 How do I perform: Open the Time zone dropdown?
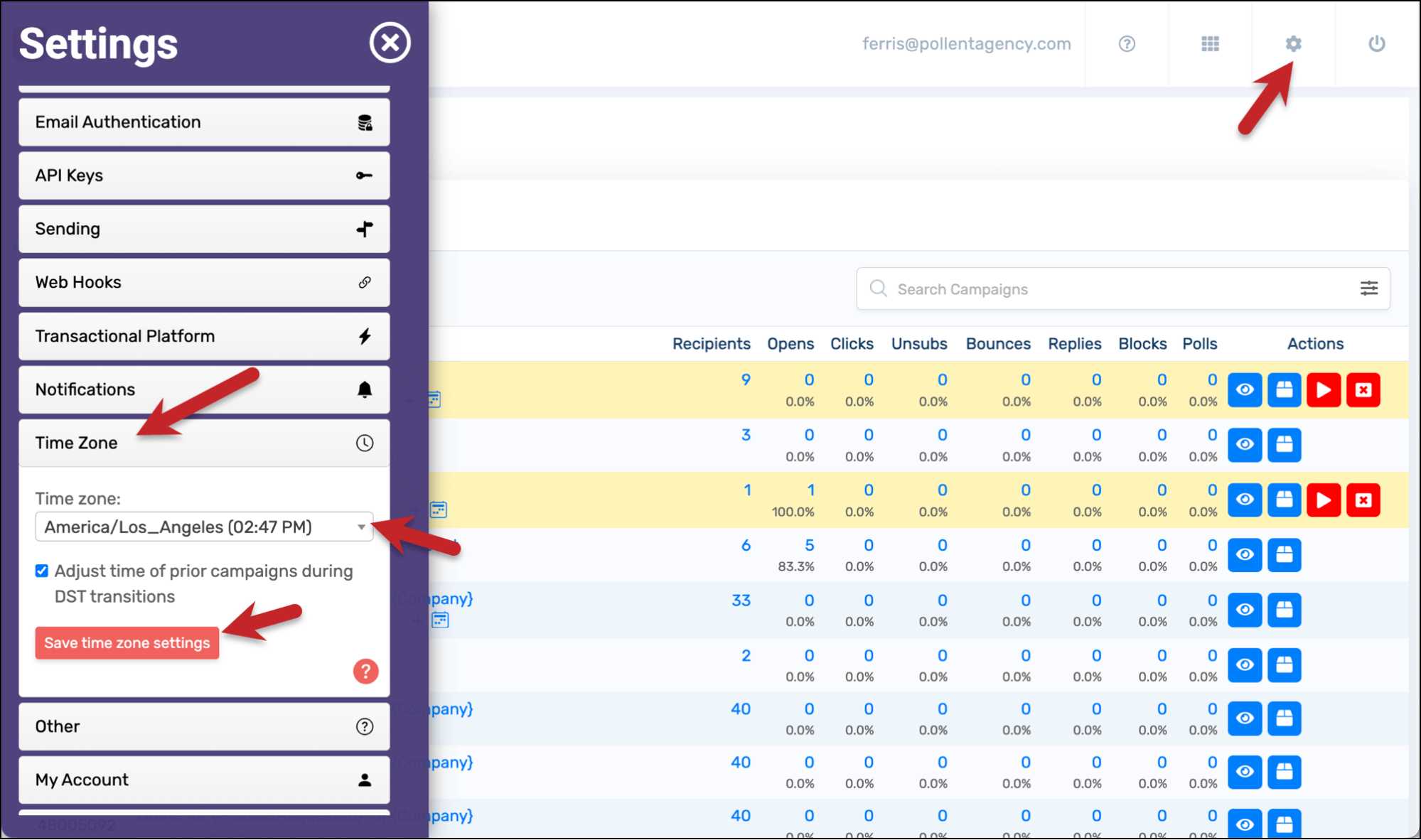pos(204,527)
